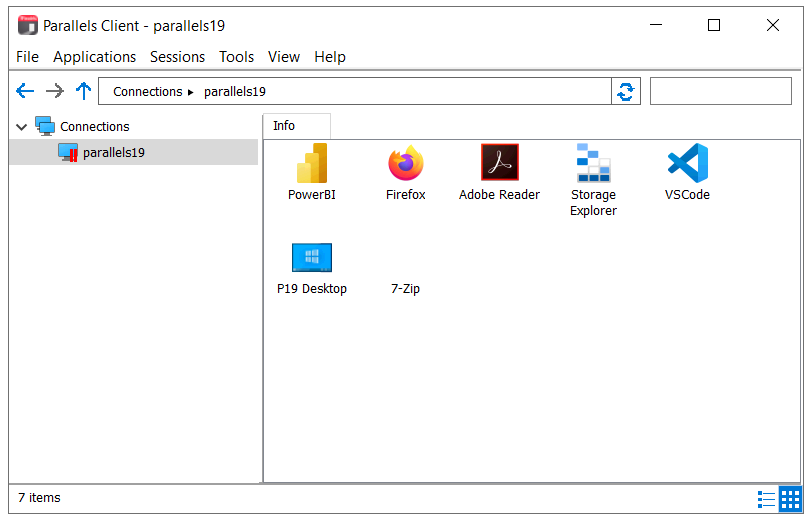This screenshot has width=812, height=521.
Task: Select parallels19 in the connections tree
Action: pyautogui.click(x=134, y=152)
